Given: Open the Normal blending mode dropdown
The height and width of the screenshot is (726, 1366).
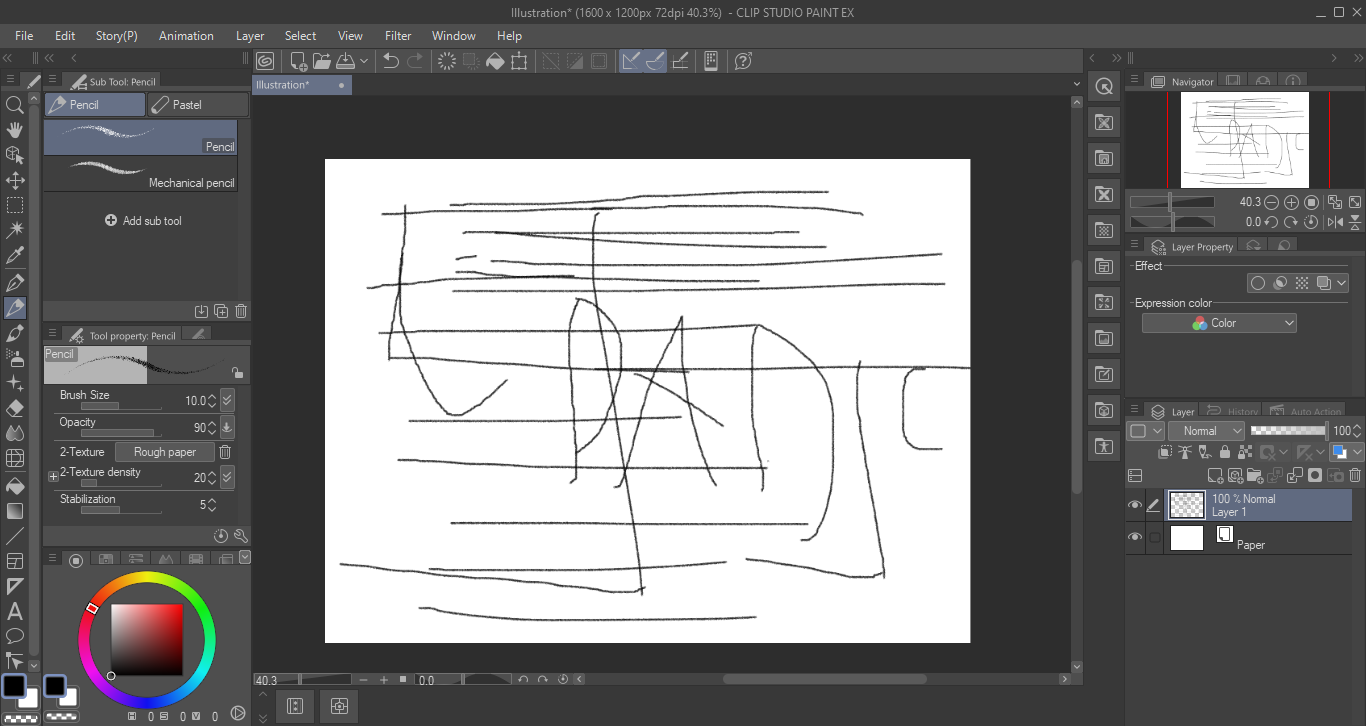Looking at the screenshot, I should pos(1208,431).
